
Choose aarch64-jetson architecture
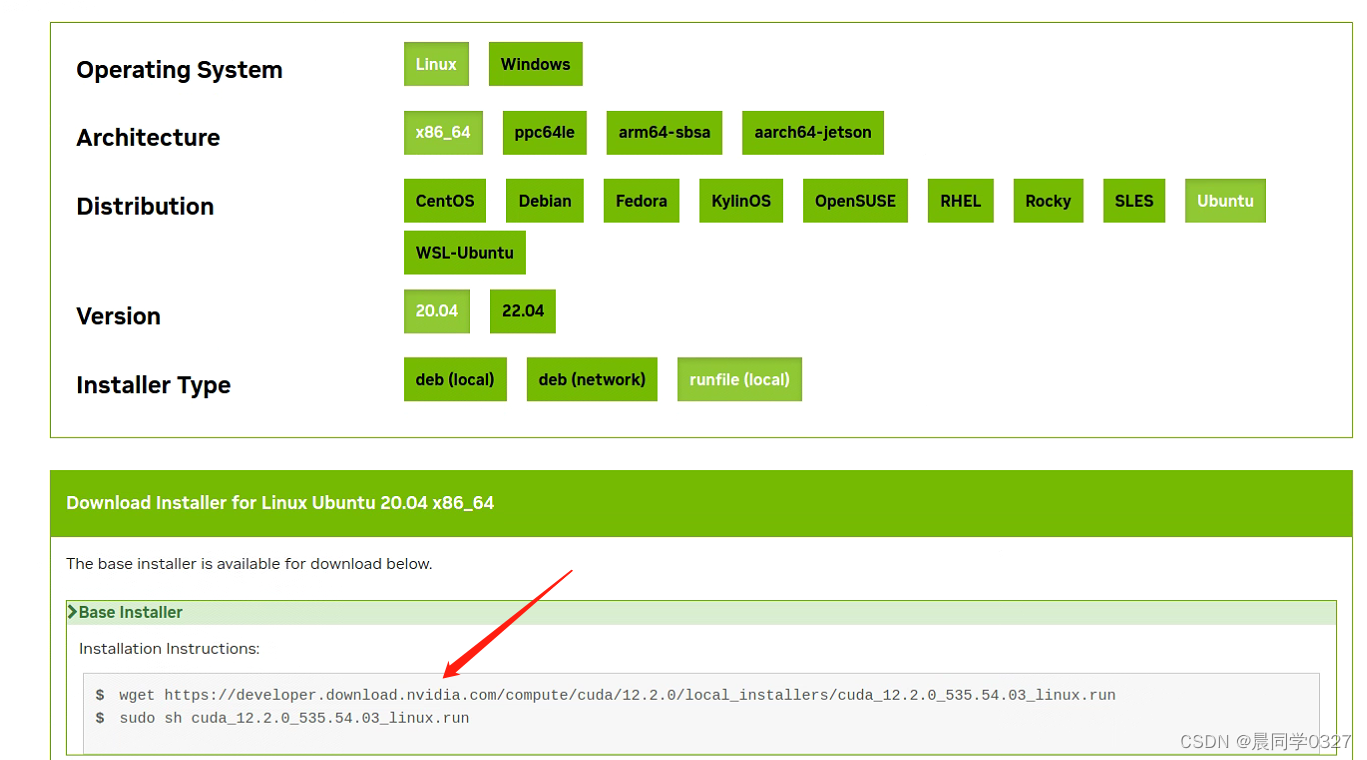point(812,133)
